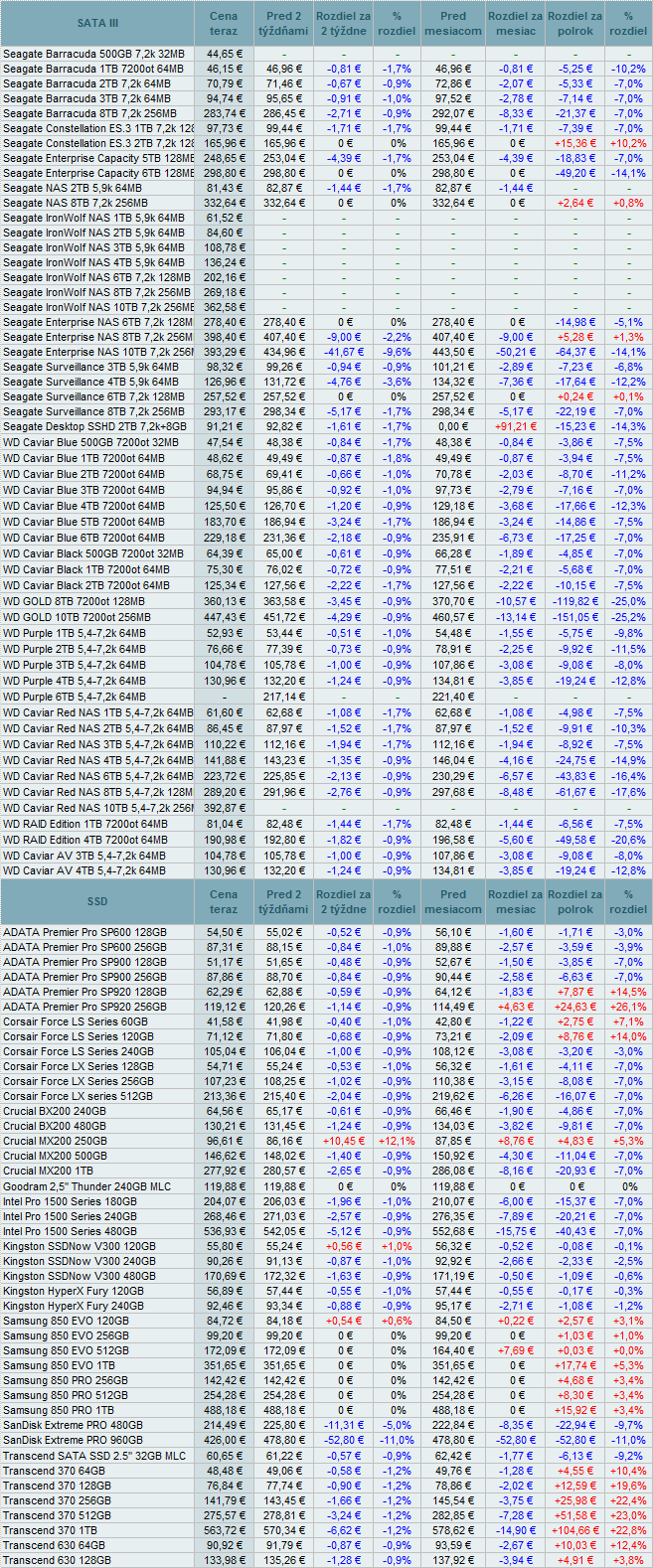Click Seagate Desktop SSHD 2TB monthly difference +91,21 €

pyautogui.click(x=515, y=426)
